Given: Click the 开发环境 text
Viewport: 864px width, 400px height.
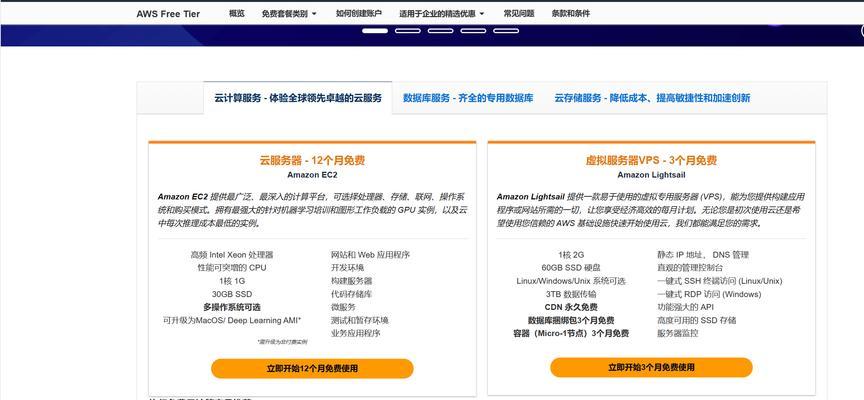Looking at the screenshot, I should click(x=347, y=268).
